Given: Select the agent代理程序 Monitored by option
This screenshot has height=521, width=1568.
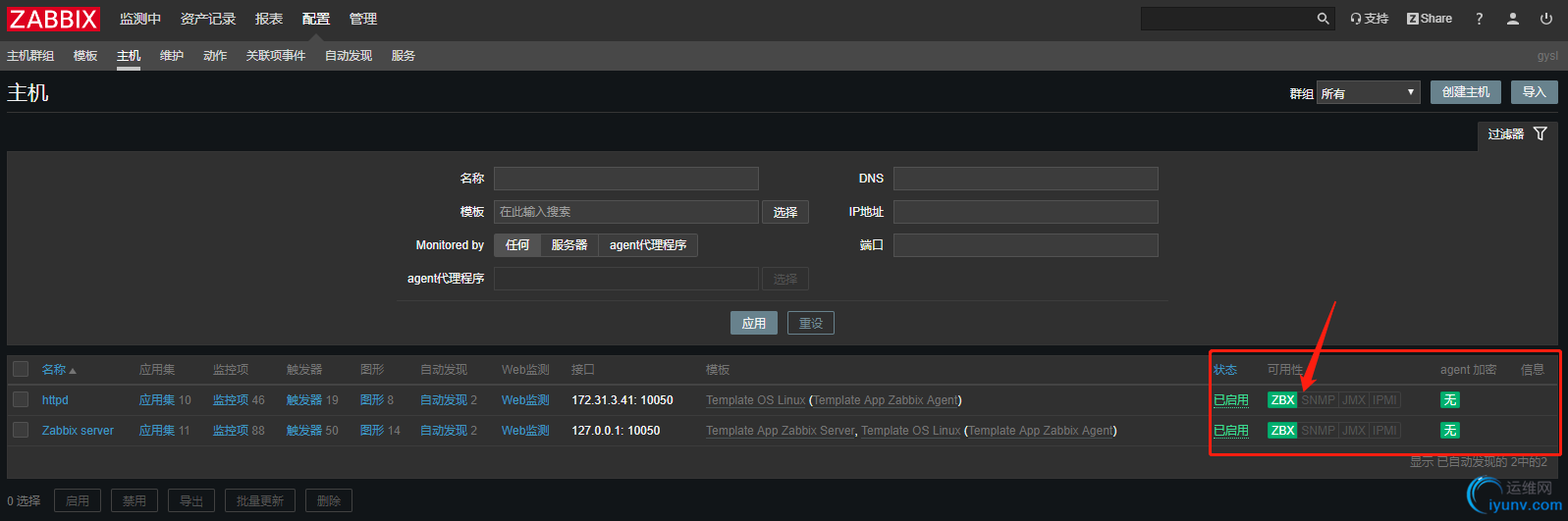Looking at the screenshot, I should coord(648,245).
